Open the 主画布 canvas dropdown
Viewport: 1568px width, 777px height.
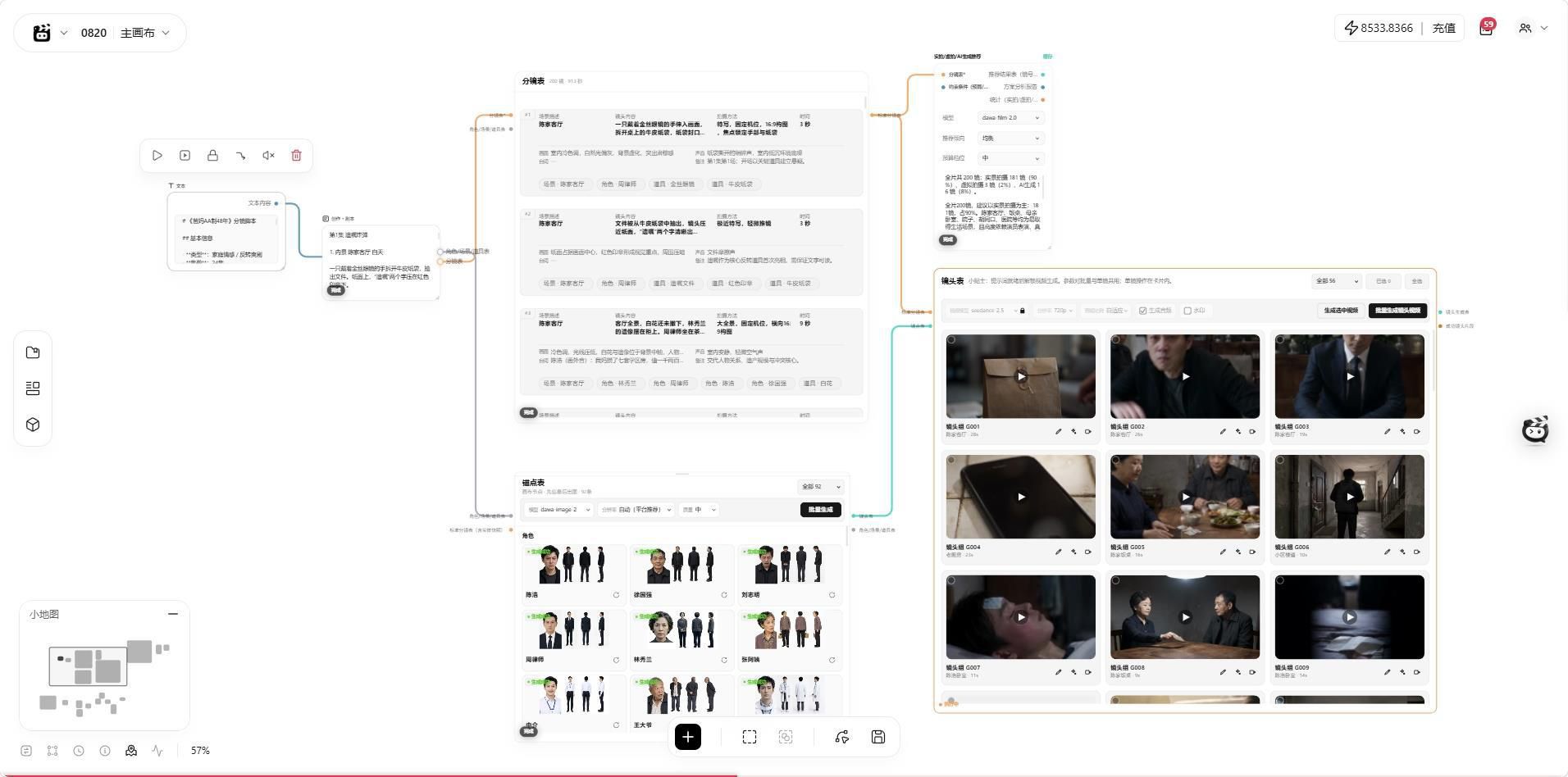pyautogui.click(x=145, y=33)
